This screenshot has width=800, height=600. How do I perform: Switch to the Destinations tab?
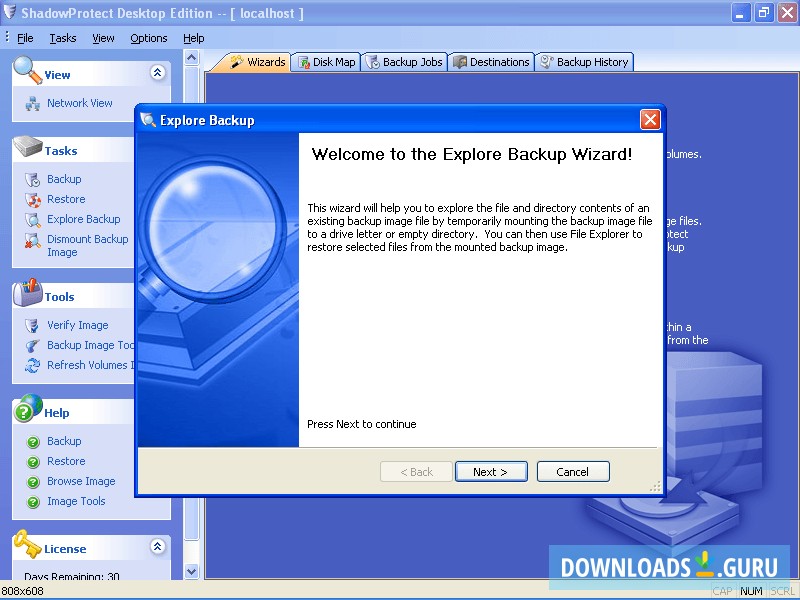click(x=491, y=62)
